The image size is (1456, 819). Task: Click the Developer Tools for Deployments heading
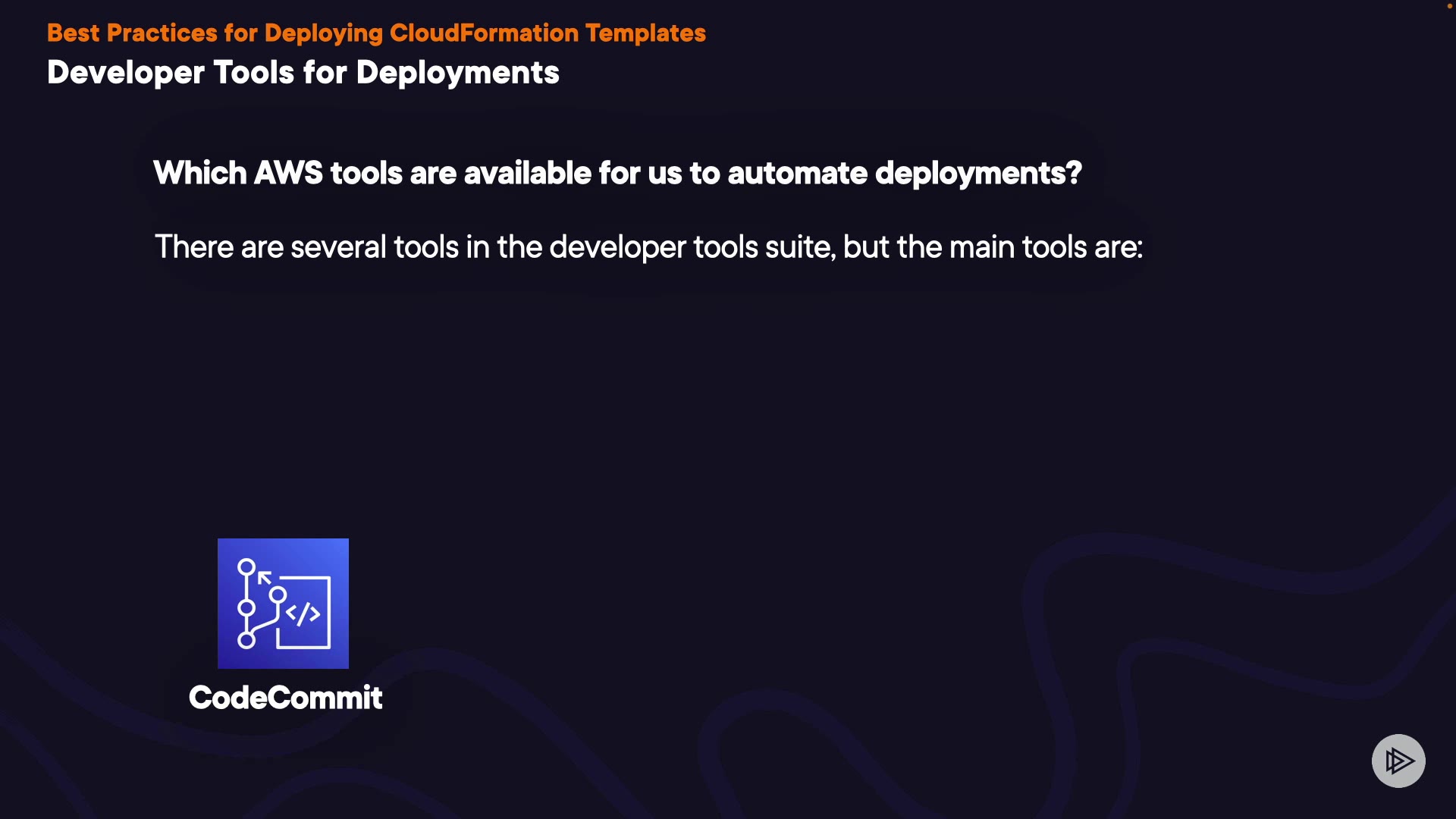point(303,73)
